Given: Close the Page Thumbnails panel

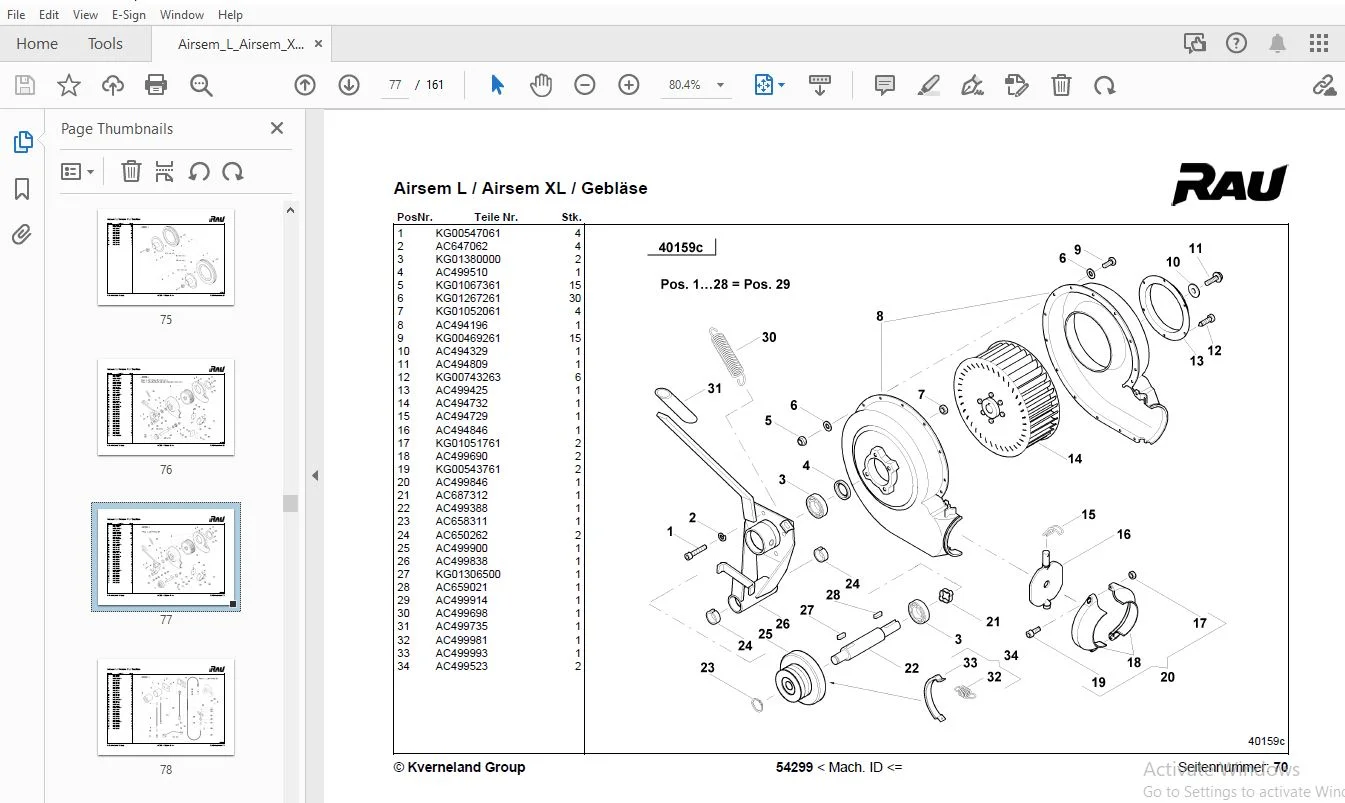Looking at the screenshot, I should click(x=277, y=128).
